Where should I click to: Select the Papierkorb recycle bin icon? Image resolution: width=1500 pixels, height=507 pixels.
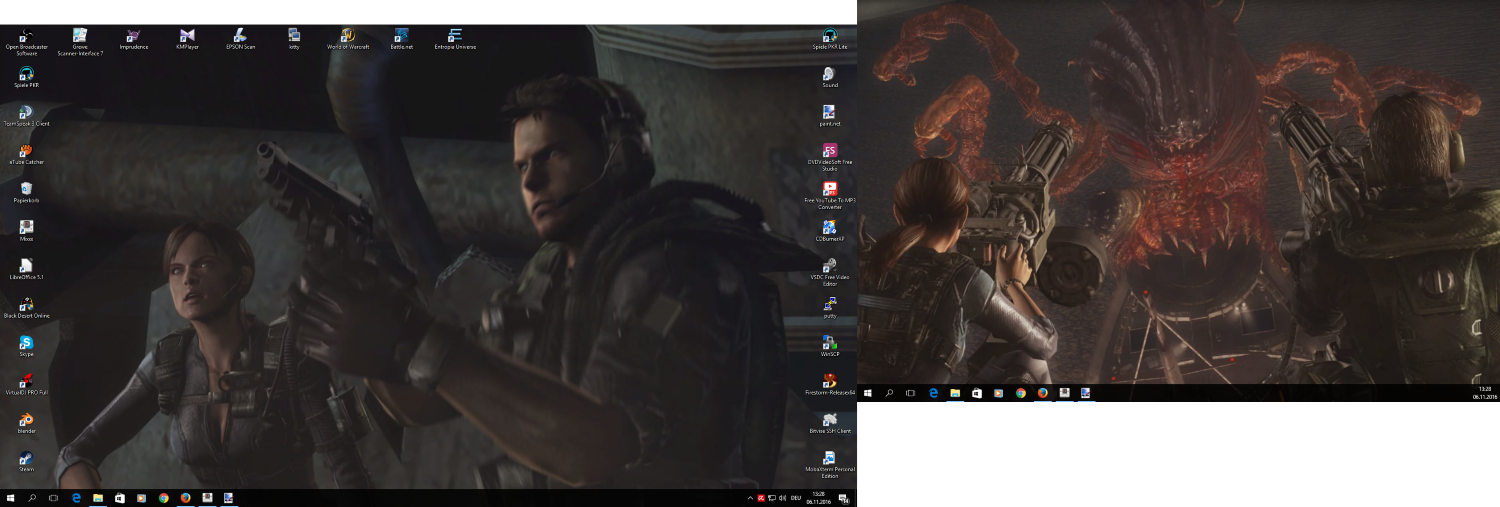27,189
